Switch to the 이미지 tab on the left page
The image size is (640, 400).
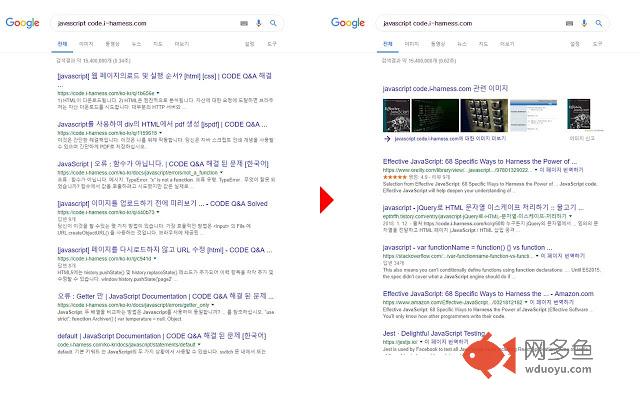[86, 44]
